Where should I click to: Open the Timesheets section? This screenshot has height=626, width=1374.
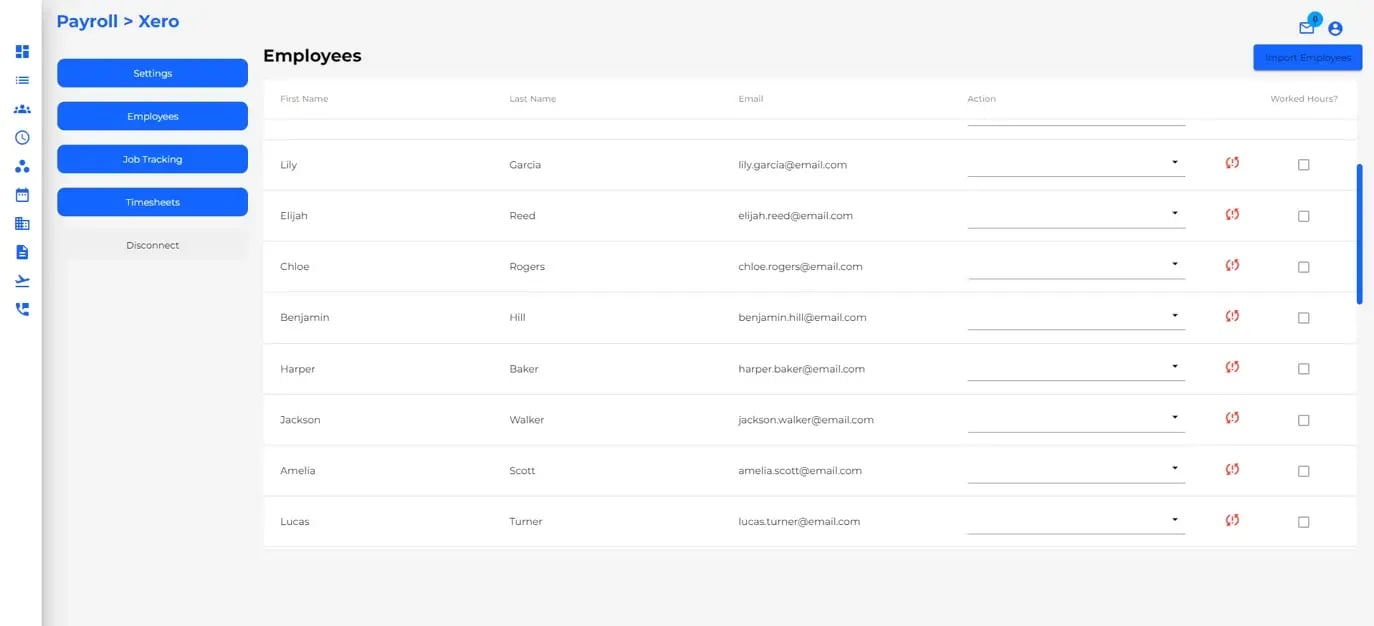pyautogui.click(x=152, y=202)
